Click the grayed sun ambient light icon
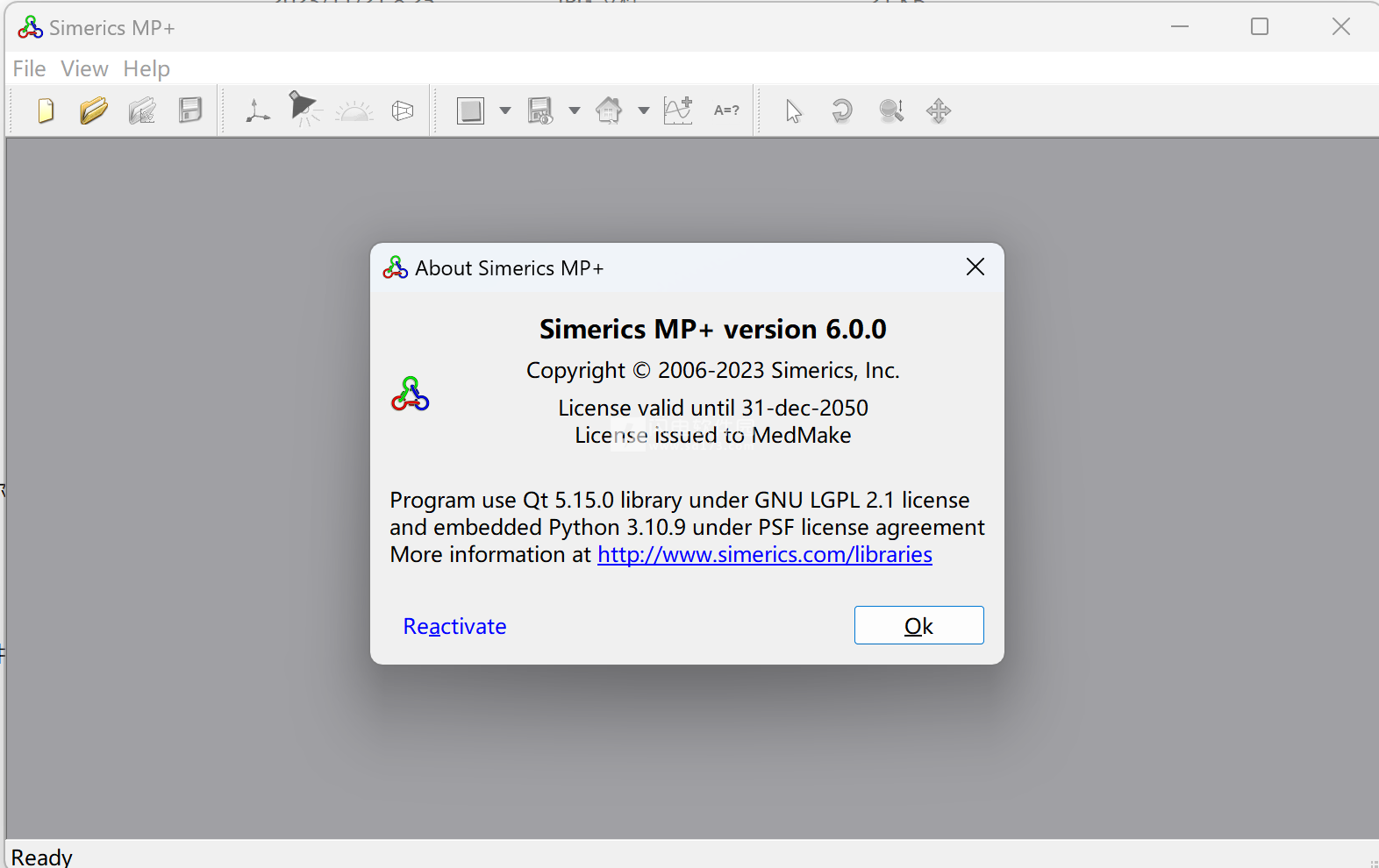Image resolution: width=1379 pixels, height=868 pixels. [x=354, y=111]
